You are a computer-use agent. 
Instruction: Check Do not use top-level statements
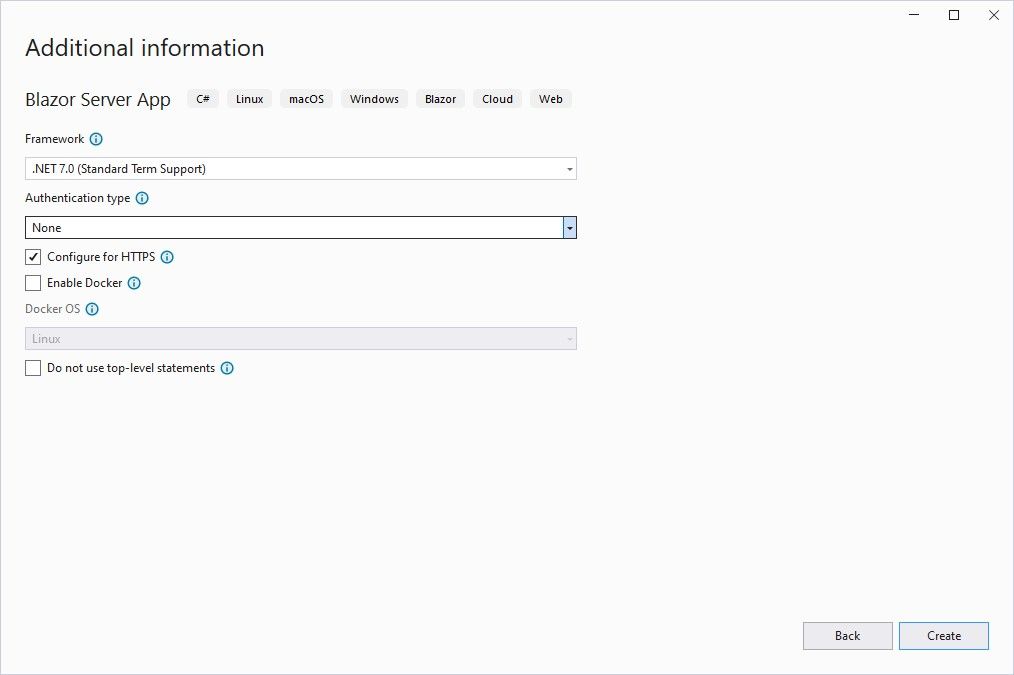coord(34,368)
